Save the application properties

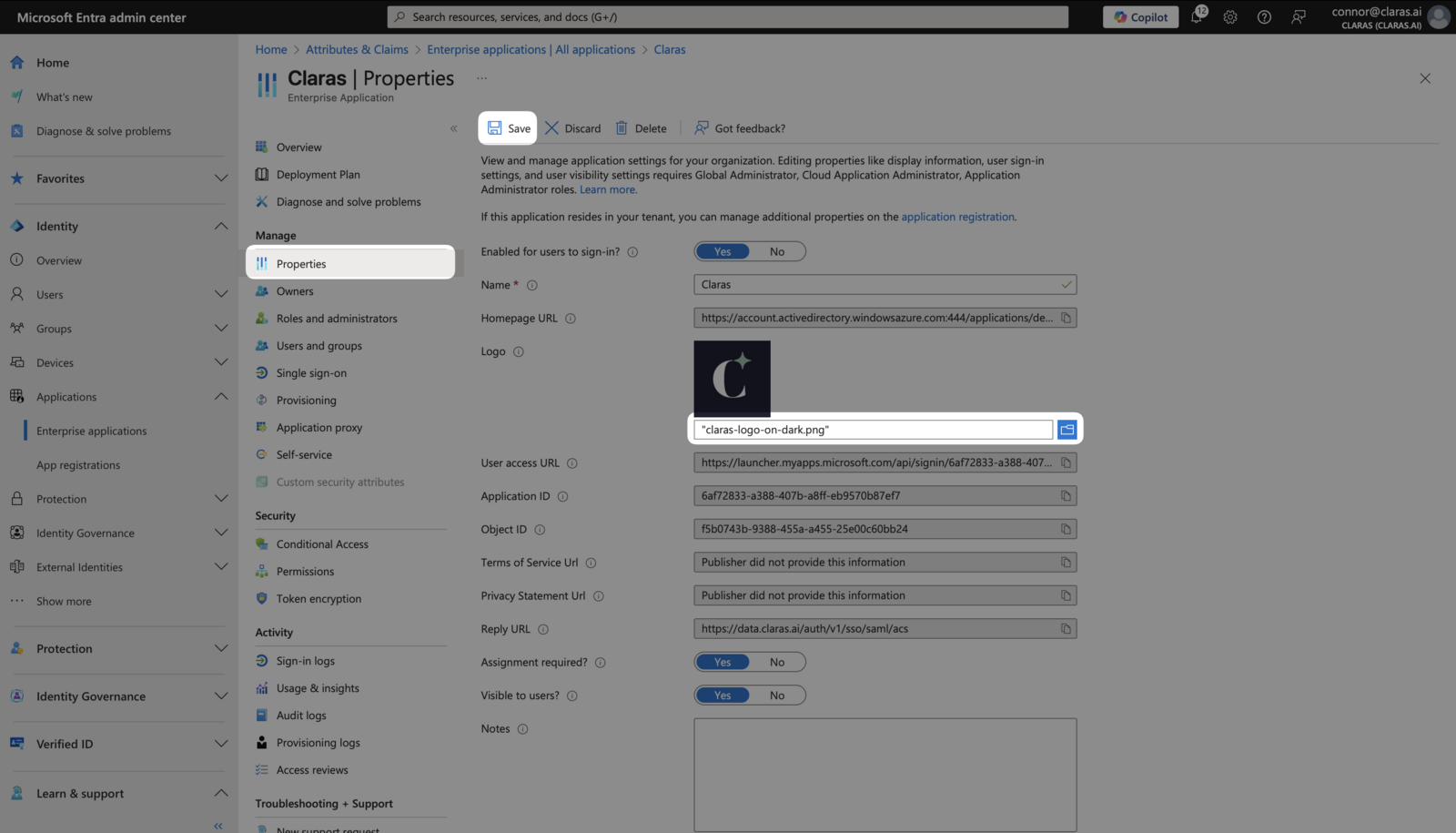509,128
